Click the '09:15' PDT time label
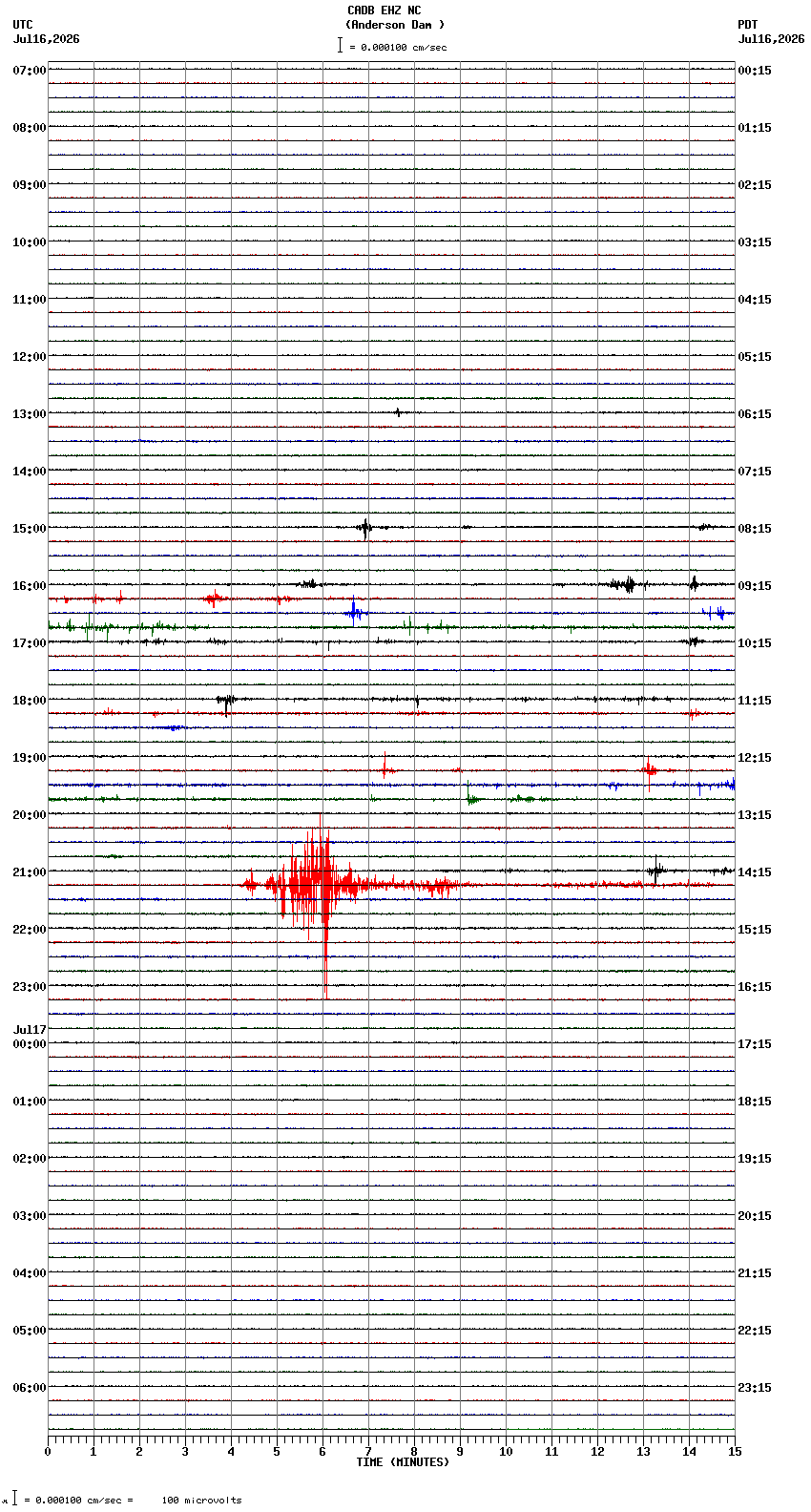Screen dimensions: 811x1512 755,586
